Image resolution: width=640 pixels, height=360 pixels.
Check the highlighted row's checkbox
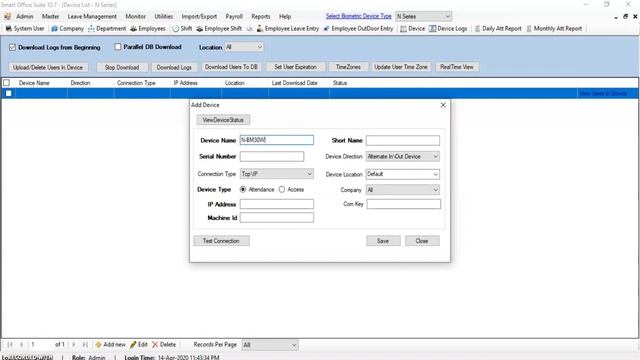point(9,93)
